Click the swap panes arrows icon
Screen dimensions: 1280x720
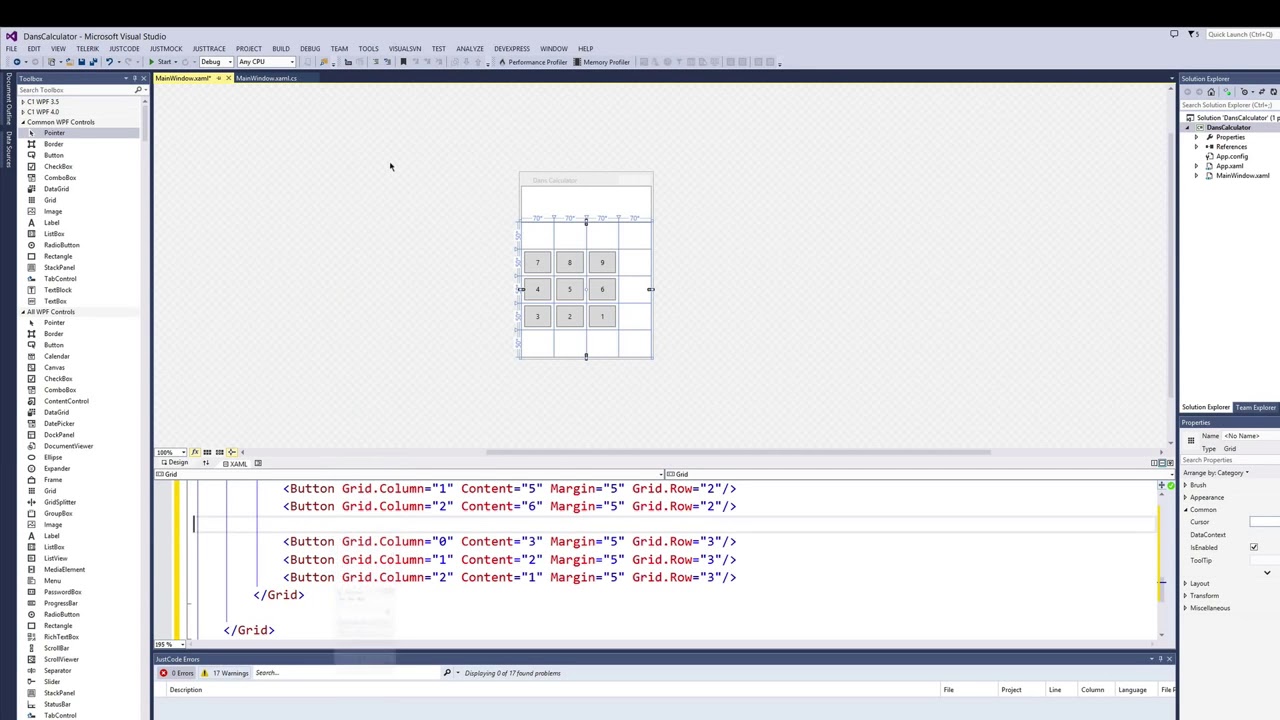[x=206, y=463]
